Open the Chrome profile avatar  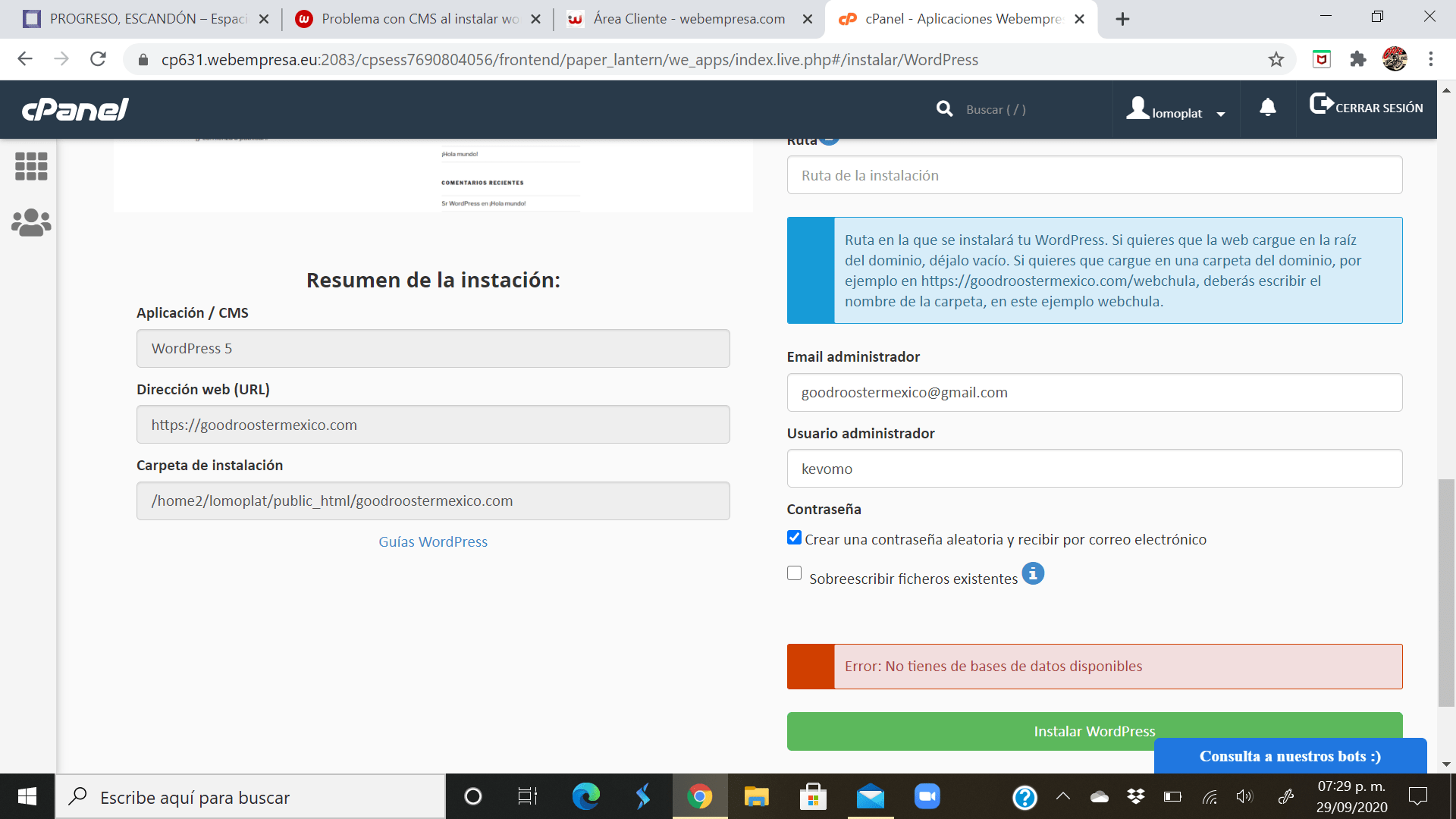1395,59
